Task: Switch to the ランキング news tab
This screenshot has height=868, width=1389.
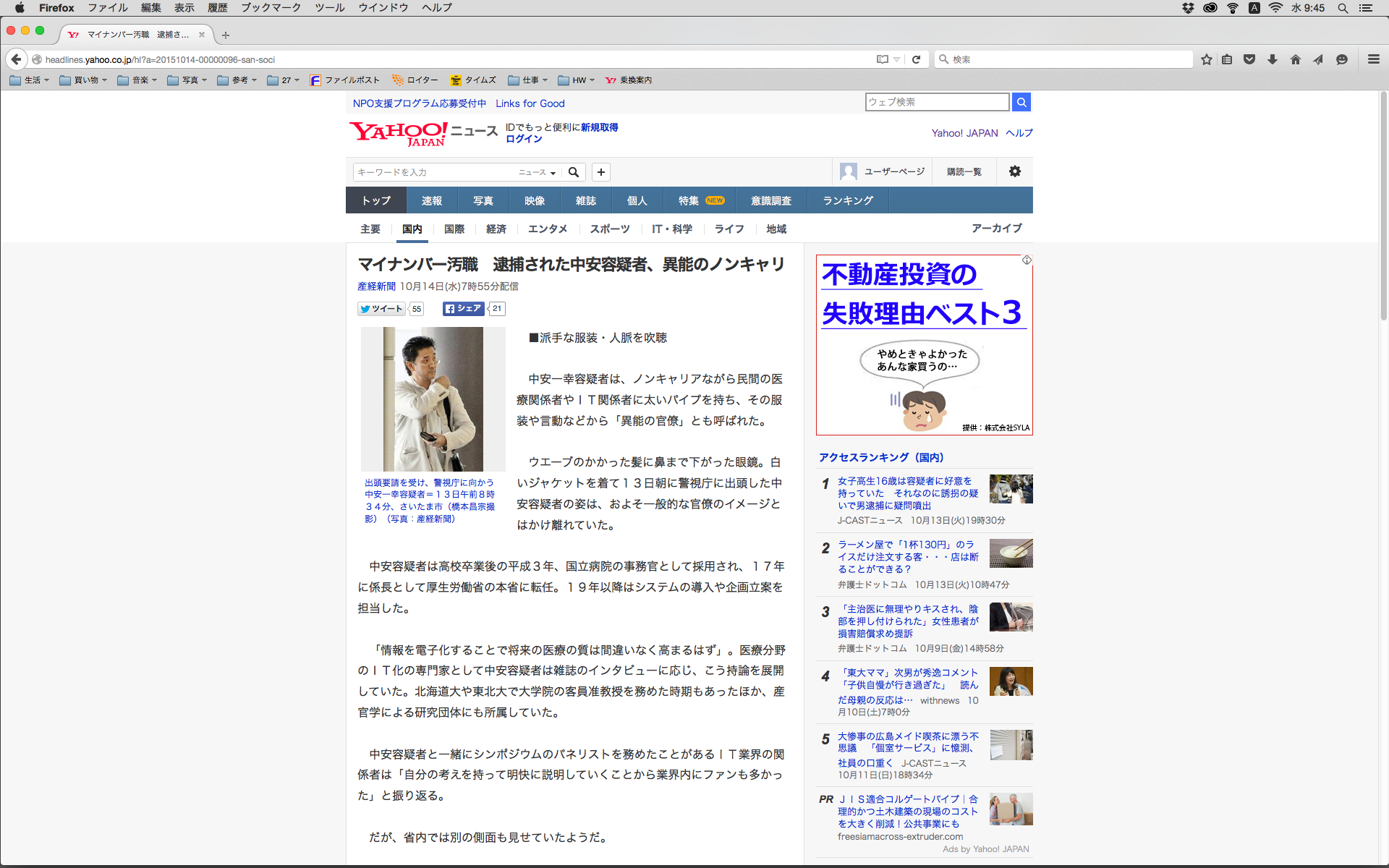Action: click(x=848, y=200)
